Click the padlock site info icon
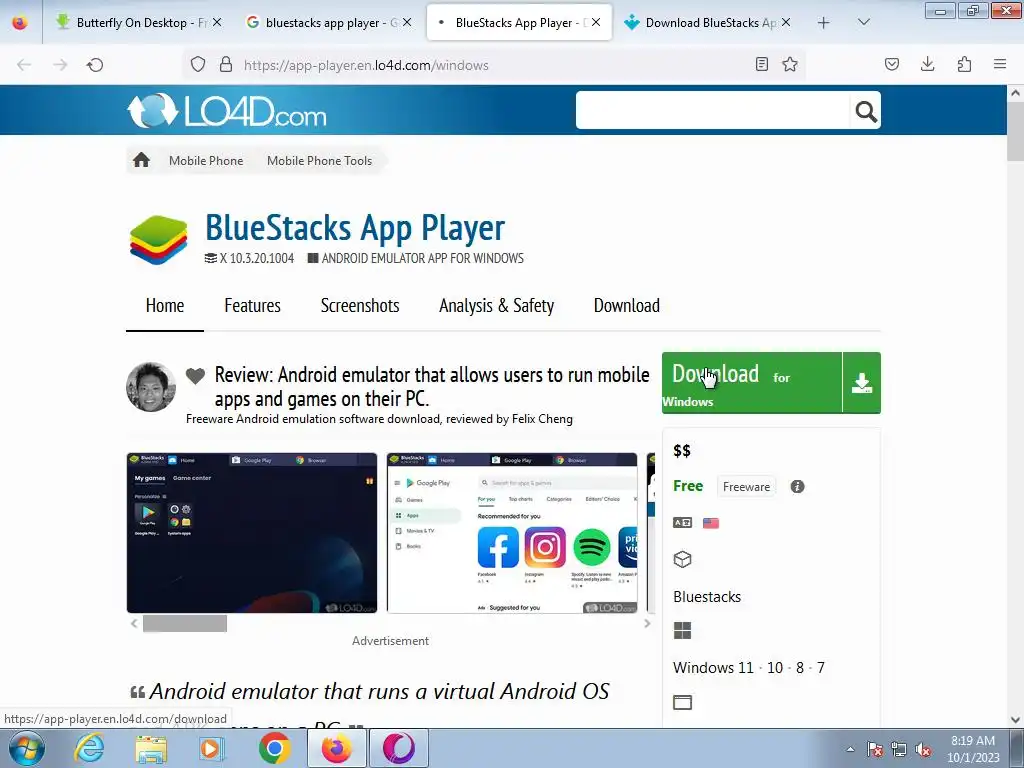The height and width of the screenshot is (768, 1024). pyautogui.click(x=226, y=65)
